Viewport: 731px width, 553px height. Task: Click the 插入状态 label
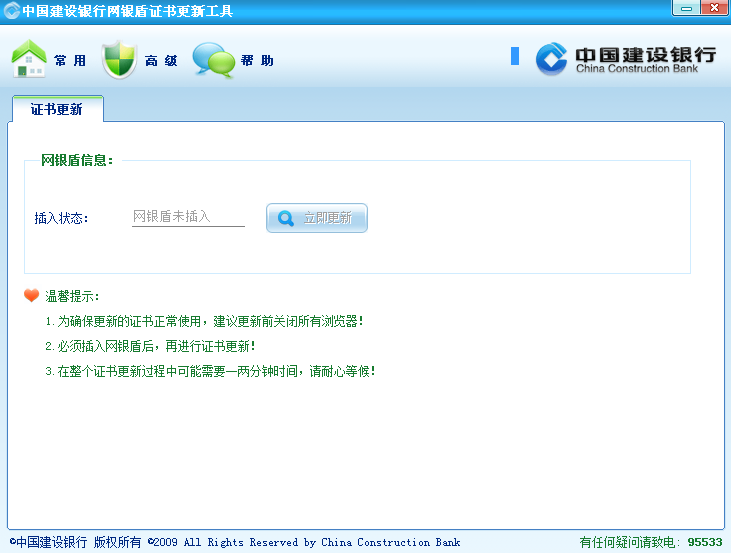pos(61,218)
